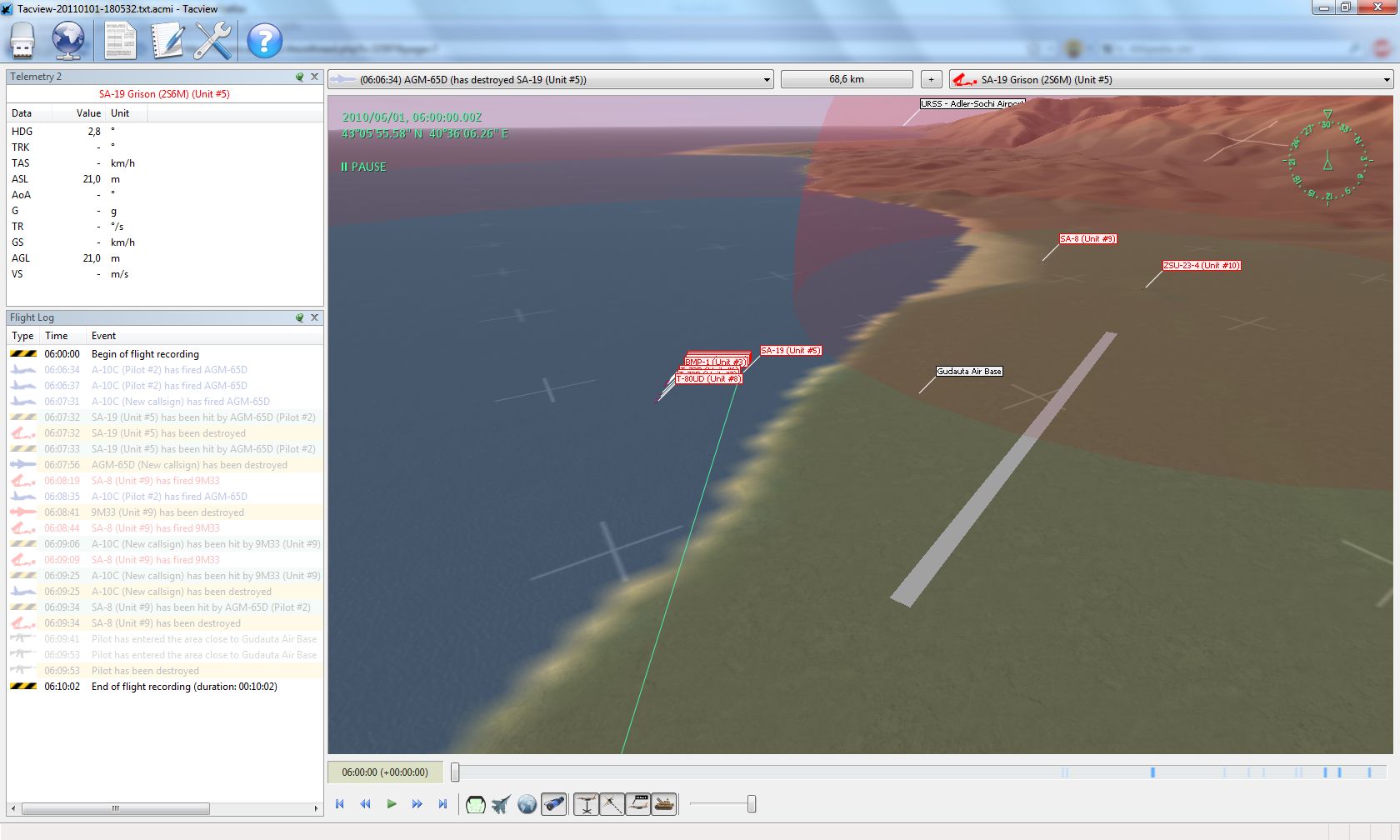Open the blue question mark help
This screenshot has height=840, width=1400.
point(264,40)
